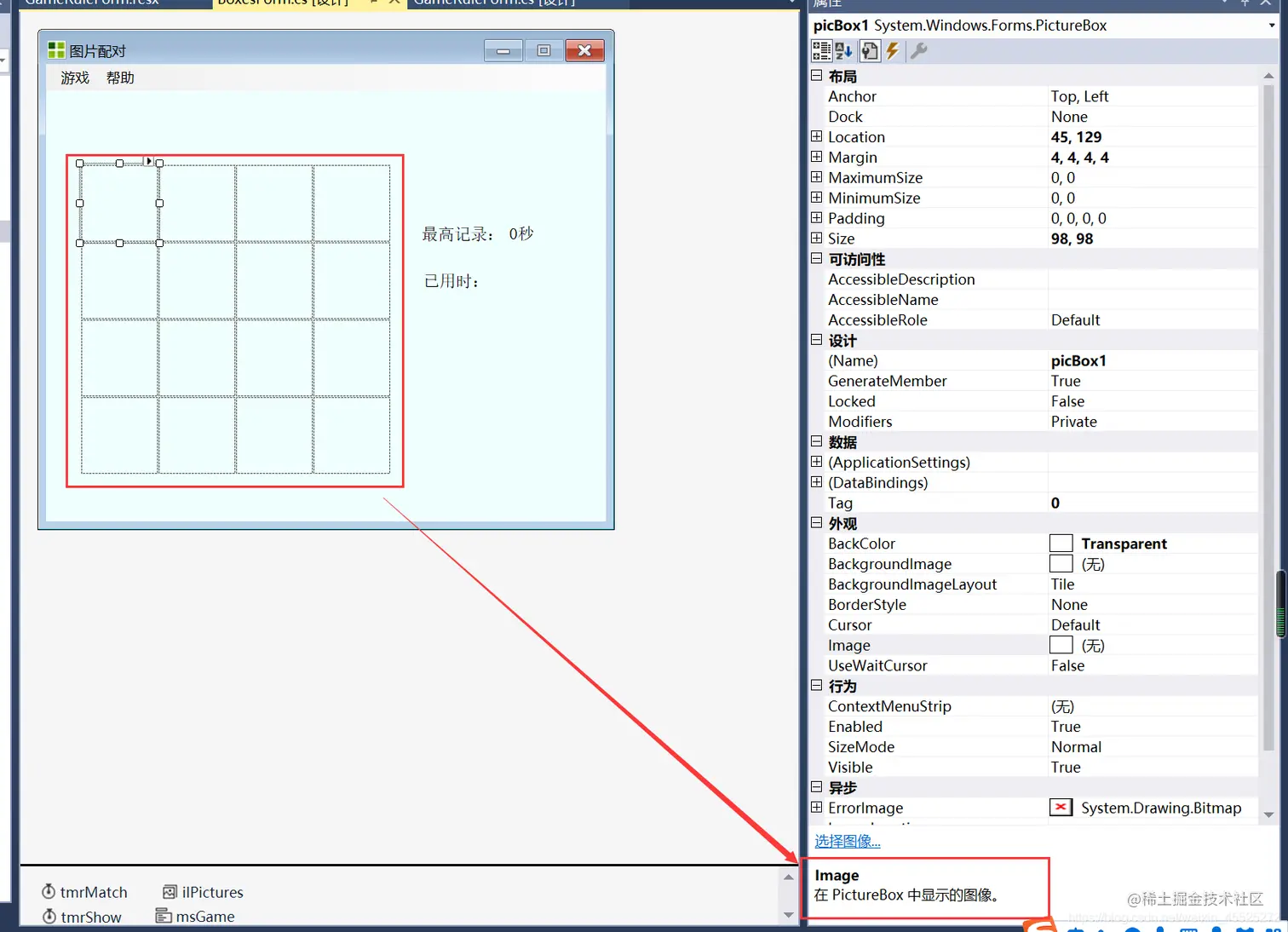Select tmrMatch timer component in the tray
Screen dimensions: 1288x932
pos(84,892)
